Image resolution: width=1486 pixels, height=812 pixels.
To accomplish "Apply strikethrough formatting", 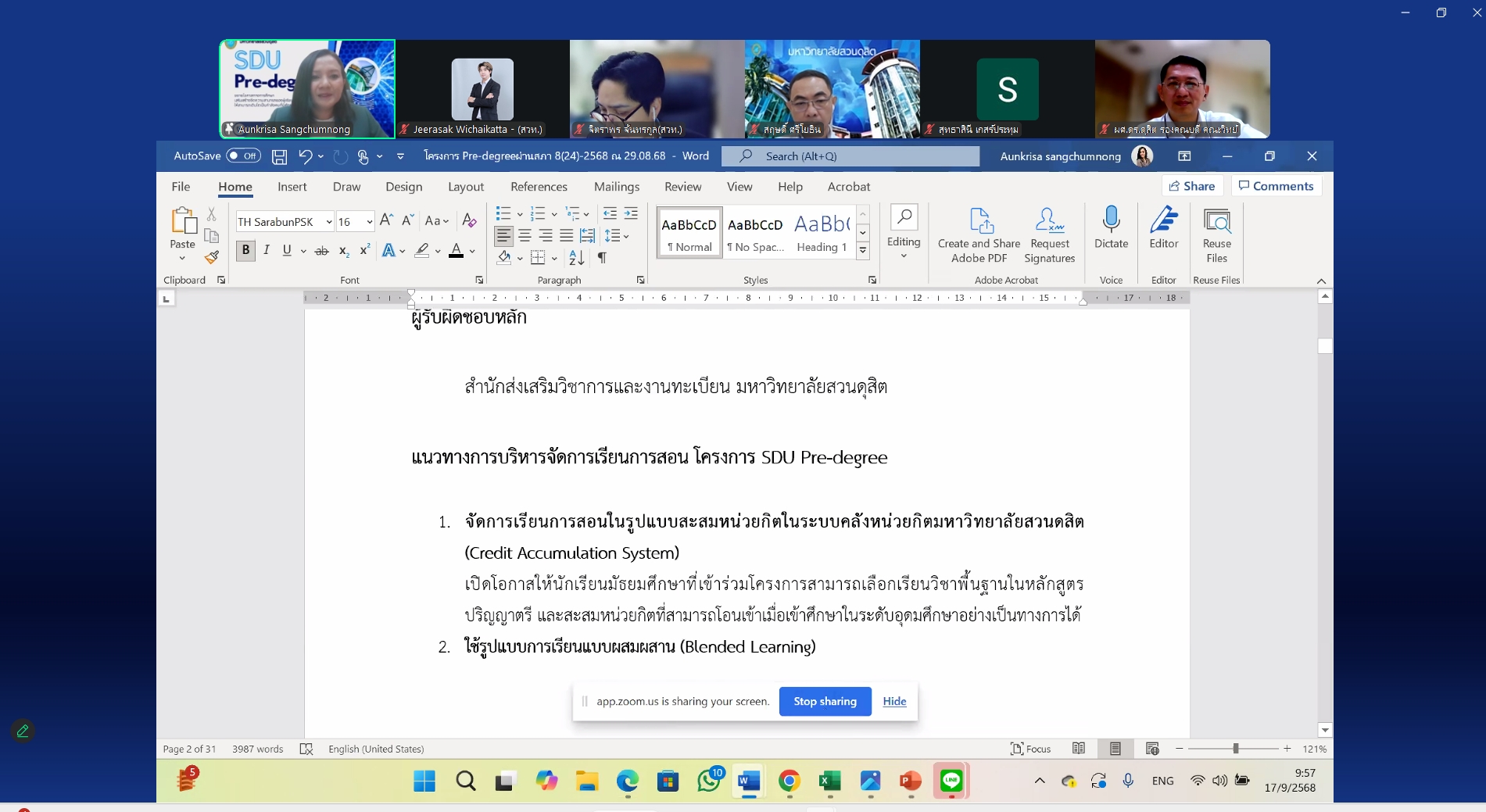I will click(x=321, y=251).
